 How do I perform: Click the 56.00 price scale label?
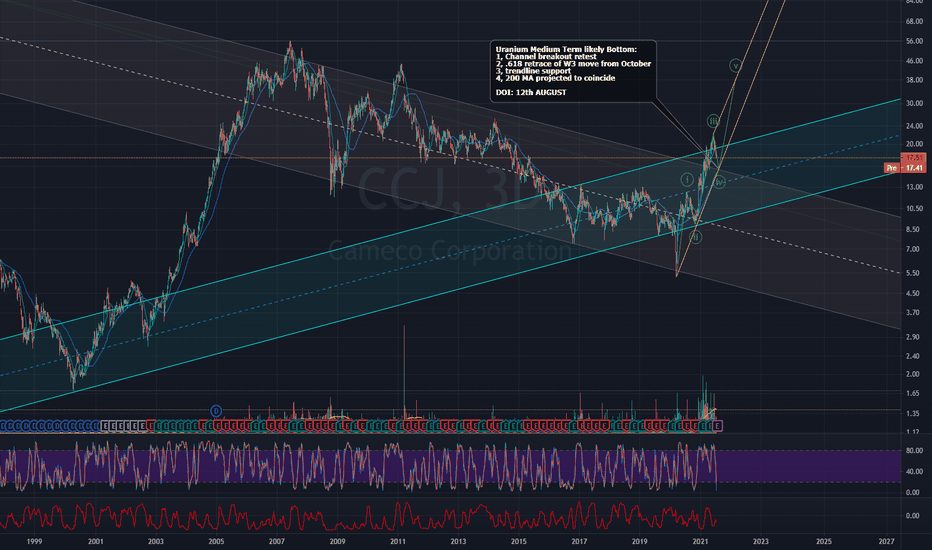click(914, 42)
